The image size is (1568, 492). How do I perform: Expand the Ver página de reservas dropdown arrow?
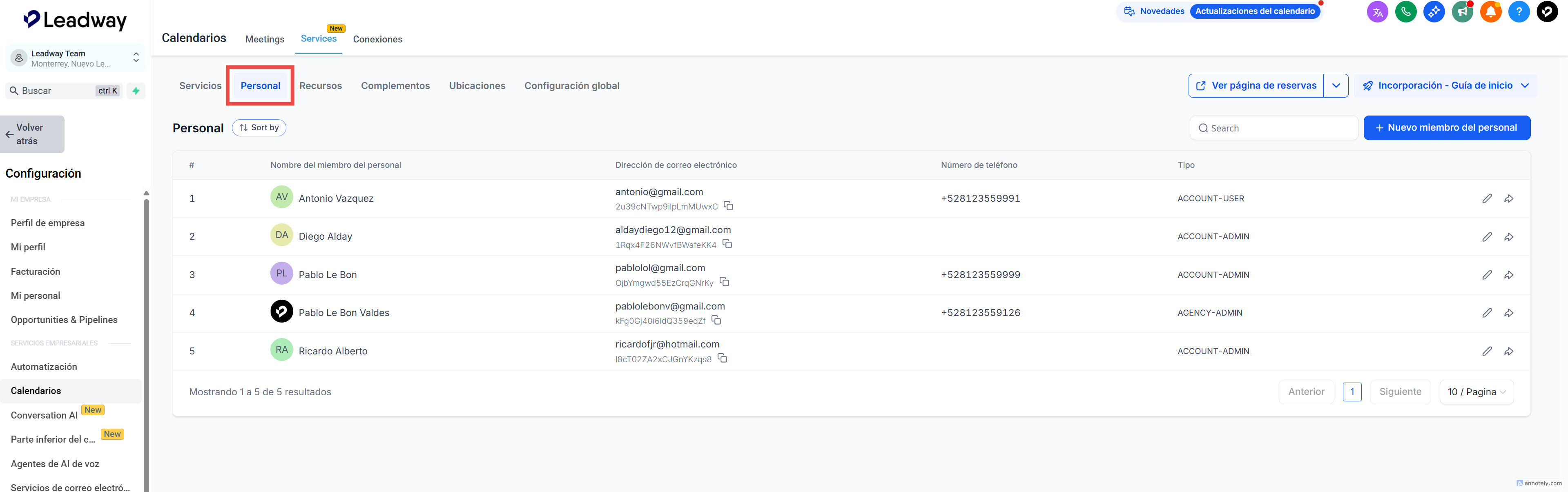point(1336,86)
